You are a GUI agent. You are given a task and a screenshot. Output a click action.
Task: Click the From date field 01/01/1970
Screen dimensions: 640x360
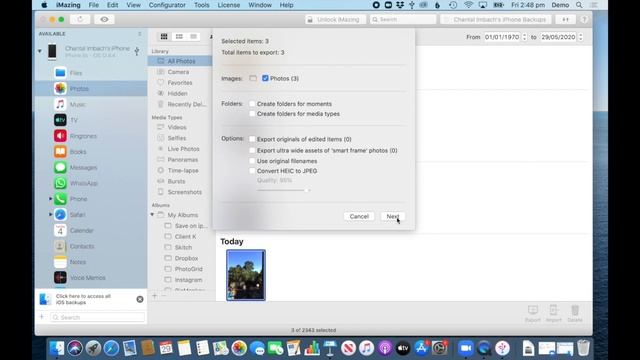click(x=502, y=37)
